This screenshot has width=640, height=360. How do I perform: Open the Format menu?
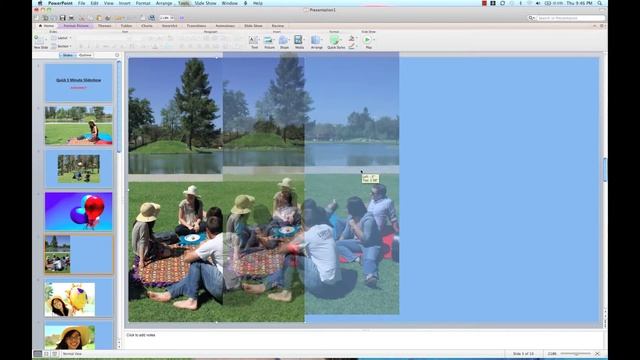pyautogui.click(x=143, y=3)
